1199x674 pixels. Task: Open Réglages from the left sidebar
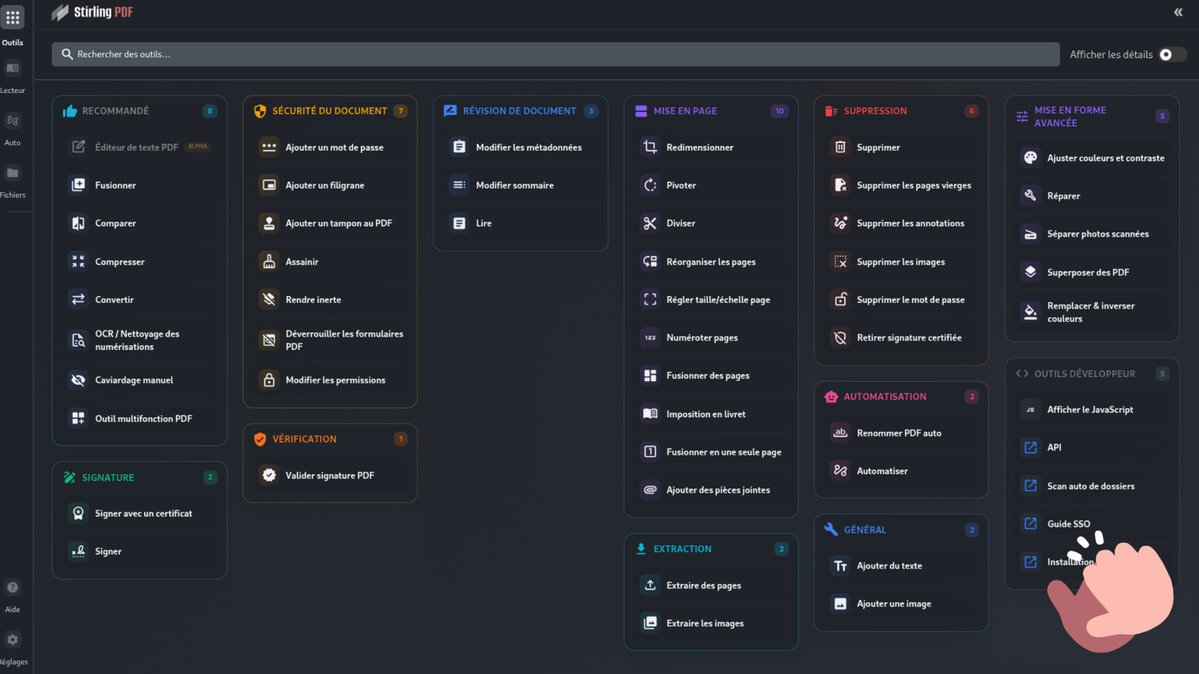13,645
